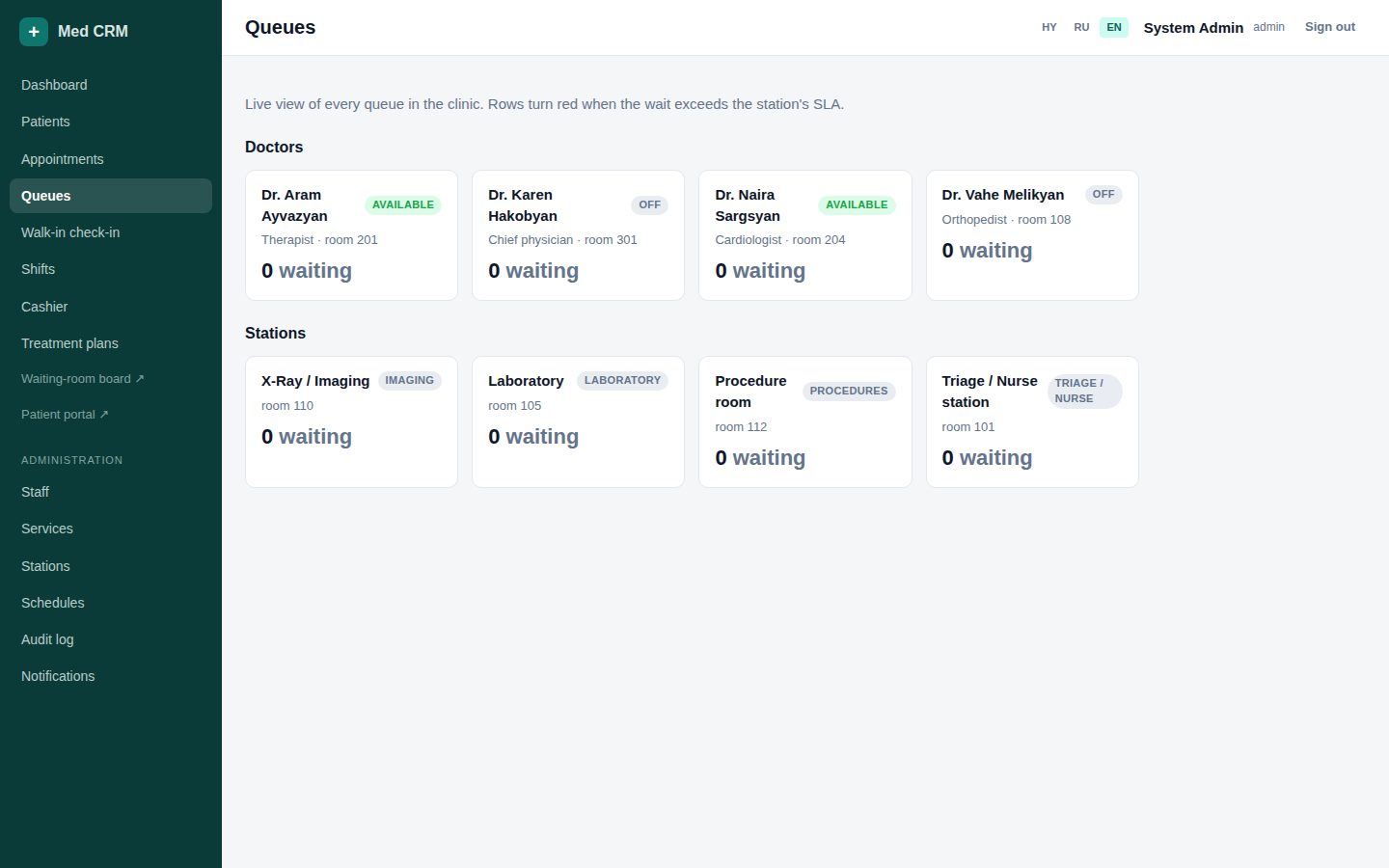Open Dr. Naira Sargsyan's queue card
Image resolution: width=1389 pixels, height=868 pixels.
point(805,235)
